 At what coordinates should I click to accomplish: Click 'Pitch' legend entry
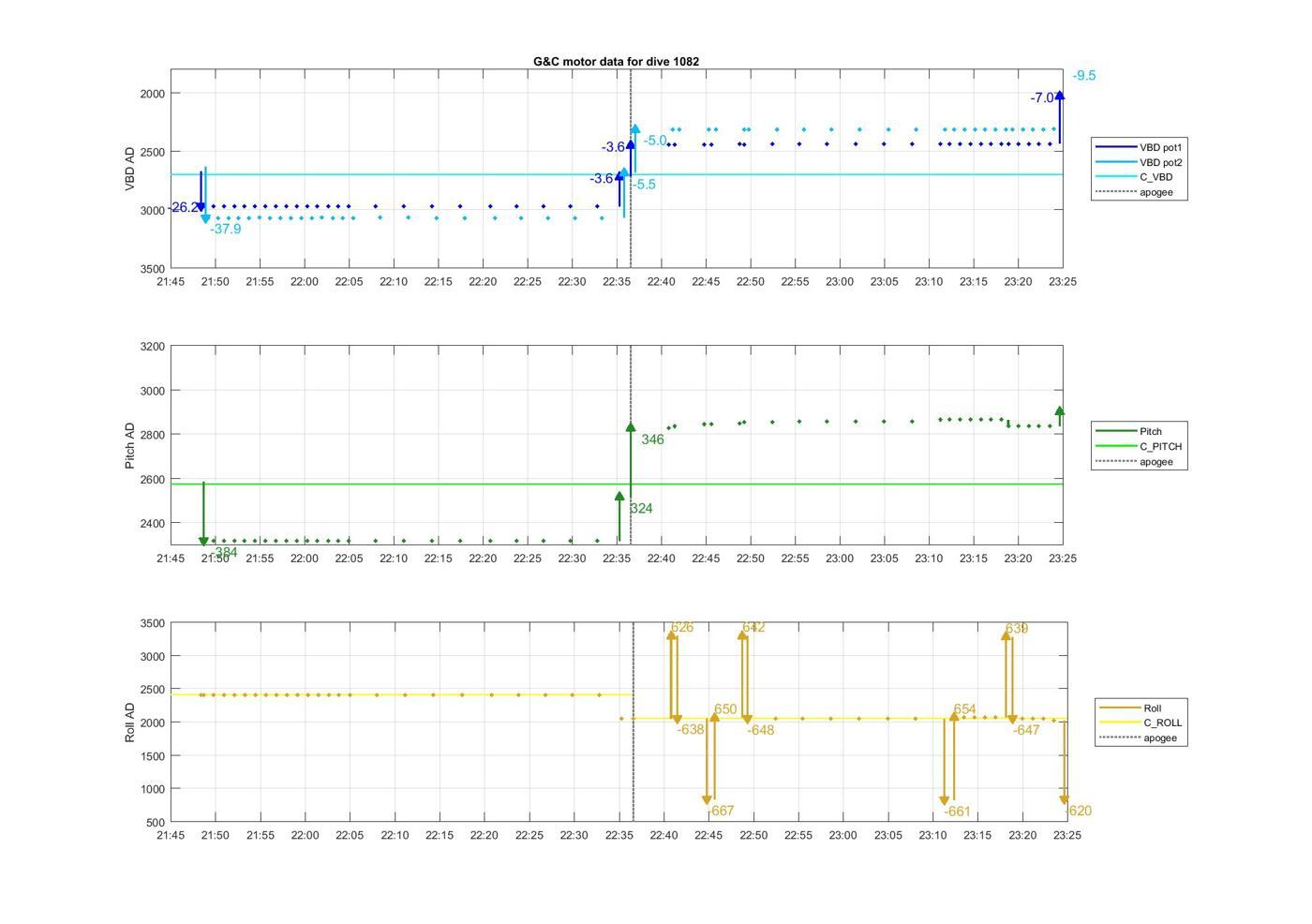(1150, 431)
